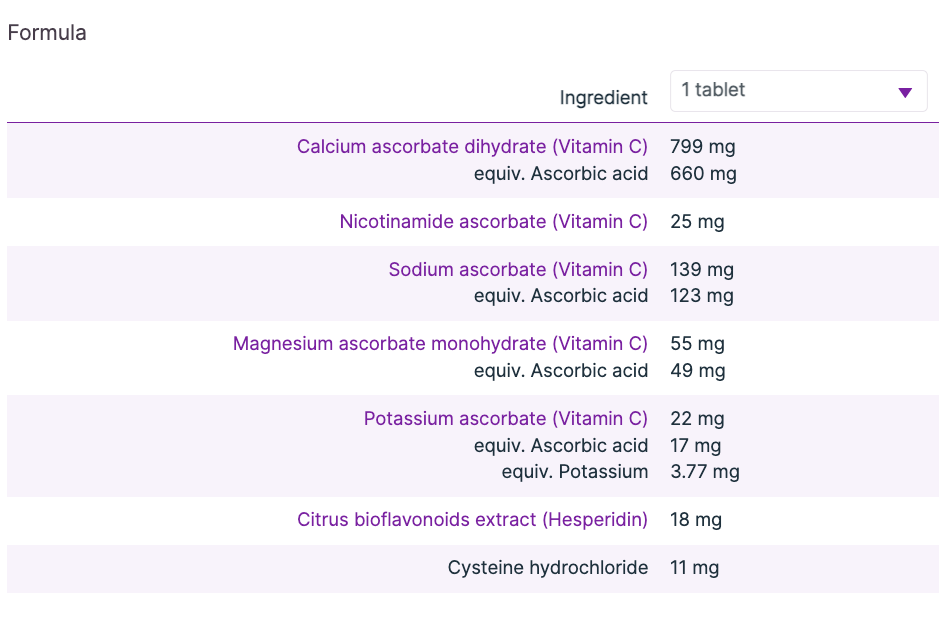
Task: Click the 799 mg calcium ascorbate amount
Action: (702, 147)
